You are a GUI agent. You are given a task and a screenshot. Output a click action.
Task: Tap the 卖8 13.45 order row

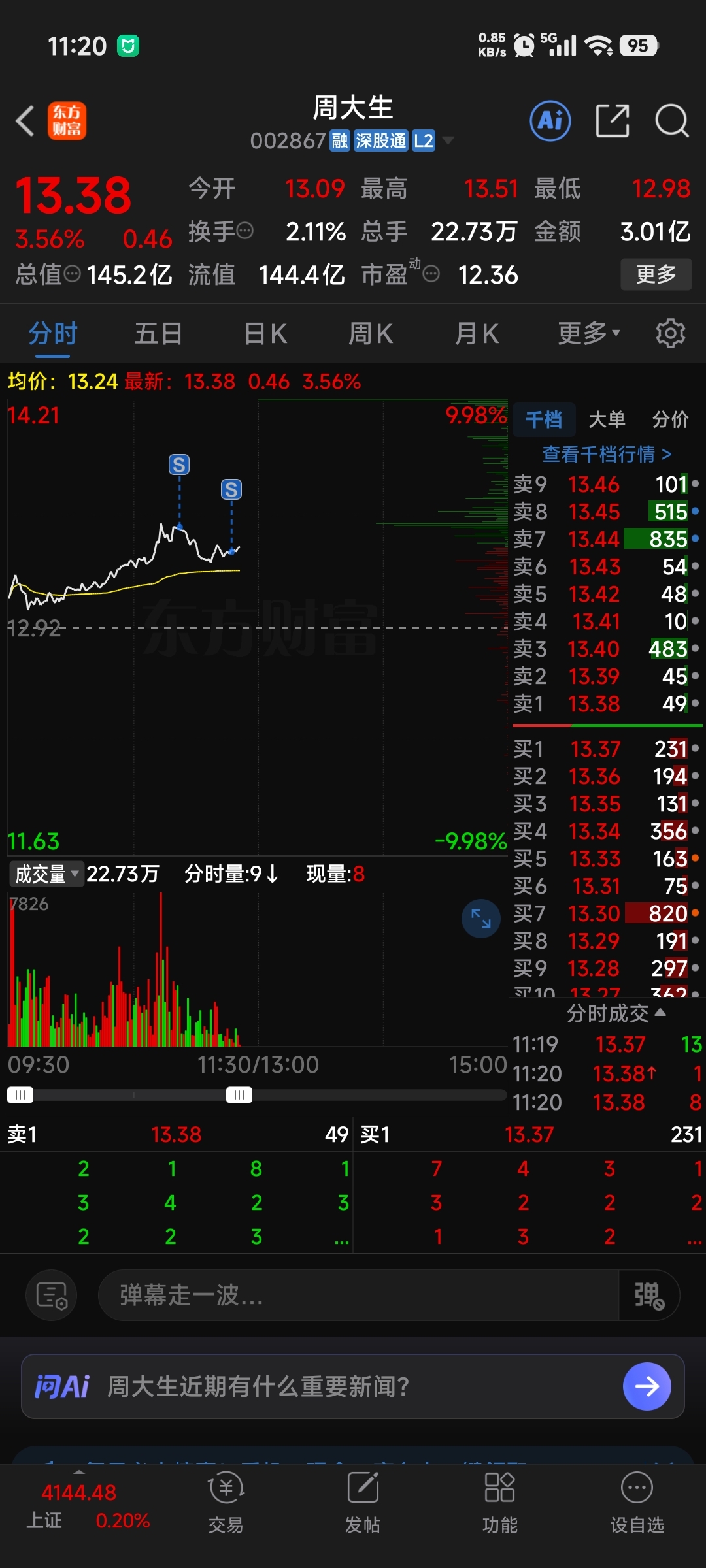coord(607,512)
